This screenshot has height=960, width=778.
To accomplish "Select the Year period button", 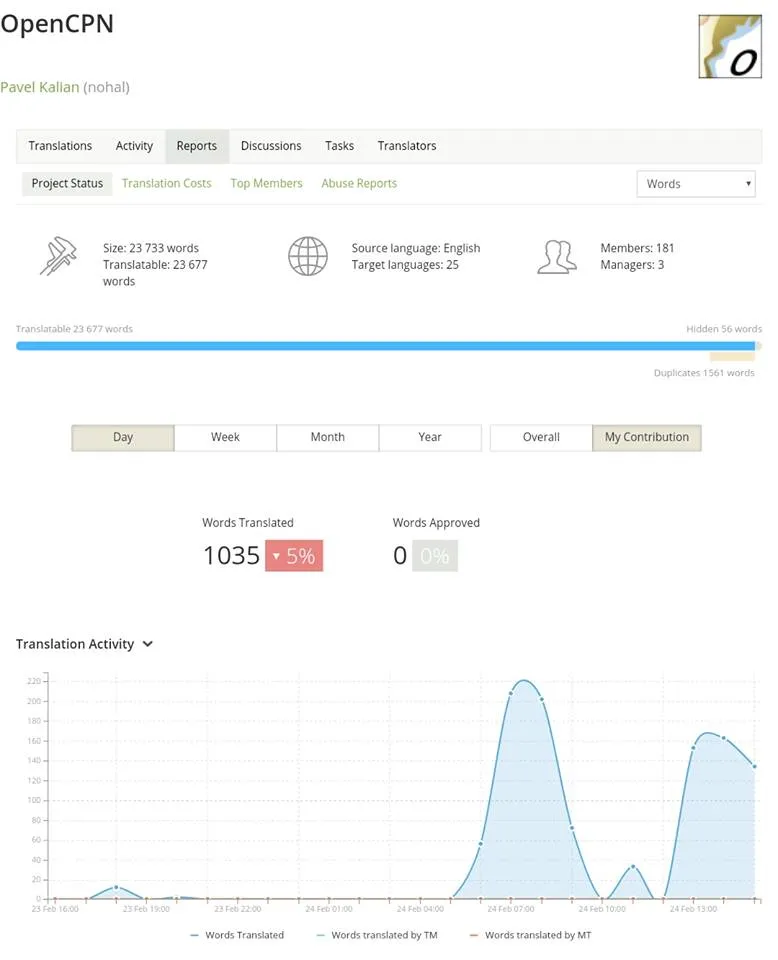I will (430, 437).
